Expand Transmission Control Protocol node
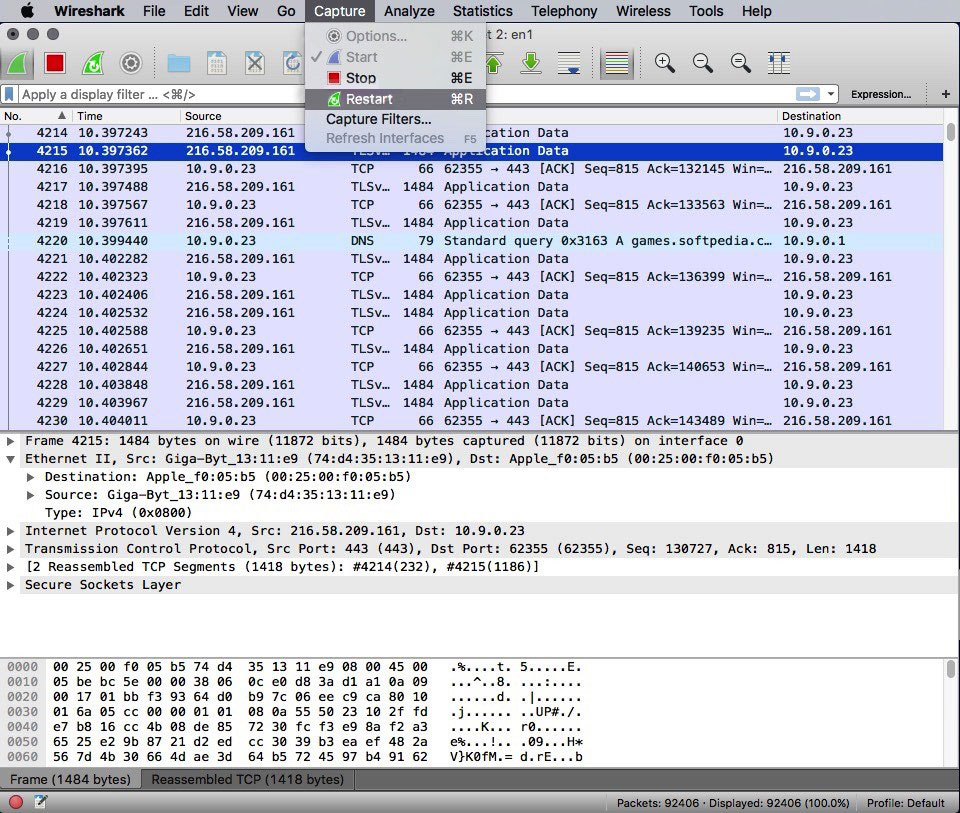Image resolution: width=960 pixels, height=813 pixels. tap(10, 549)
